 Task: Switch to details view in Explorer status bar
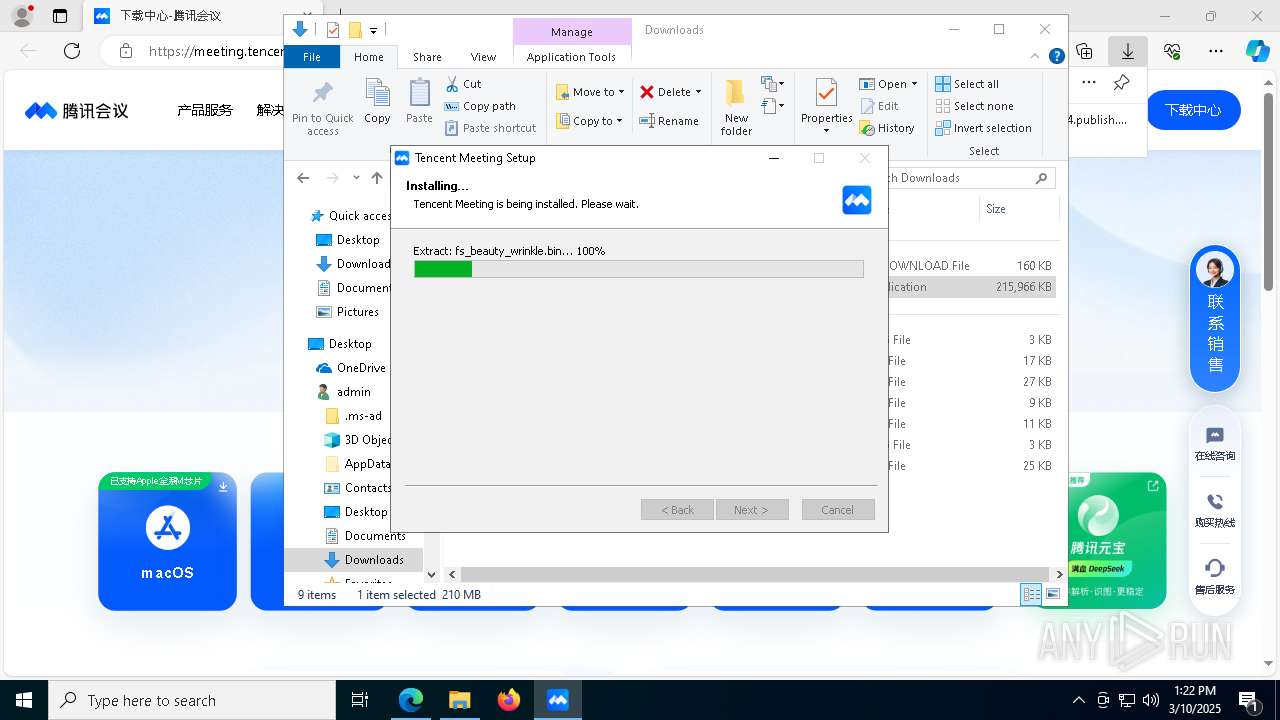[x=1030, y=595]
